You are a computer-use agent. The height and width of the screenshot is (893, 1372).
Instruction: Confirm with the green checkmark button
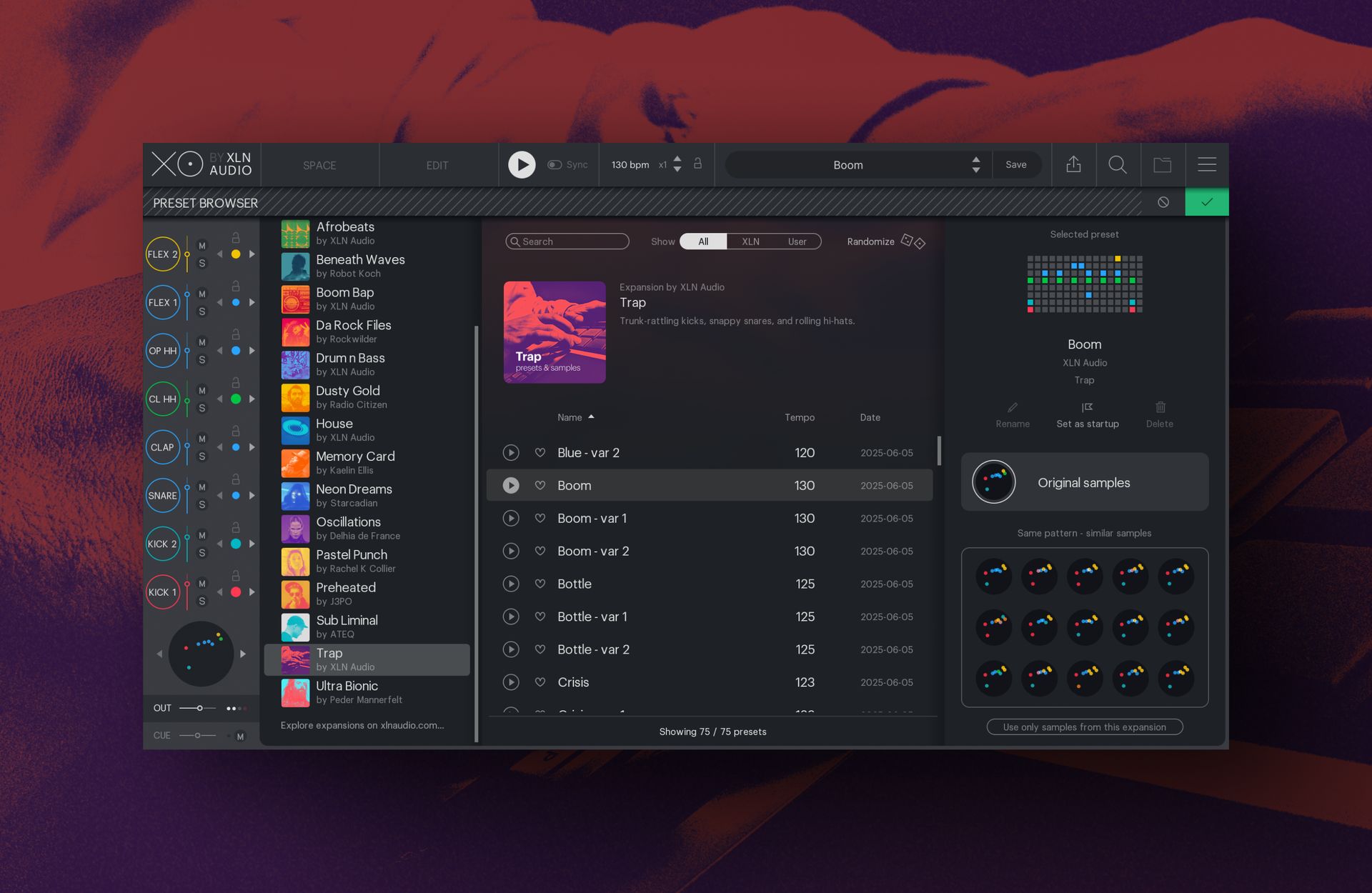pyautogui.click(x=1207, y=202)
